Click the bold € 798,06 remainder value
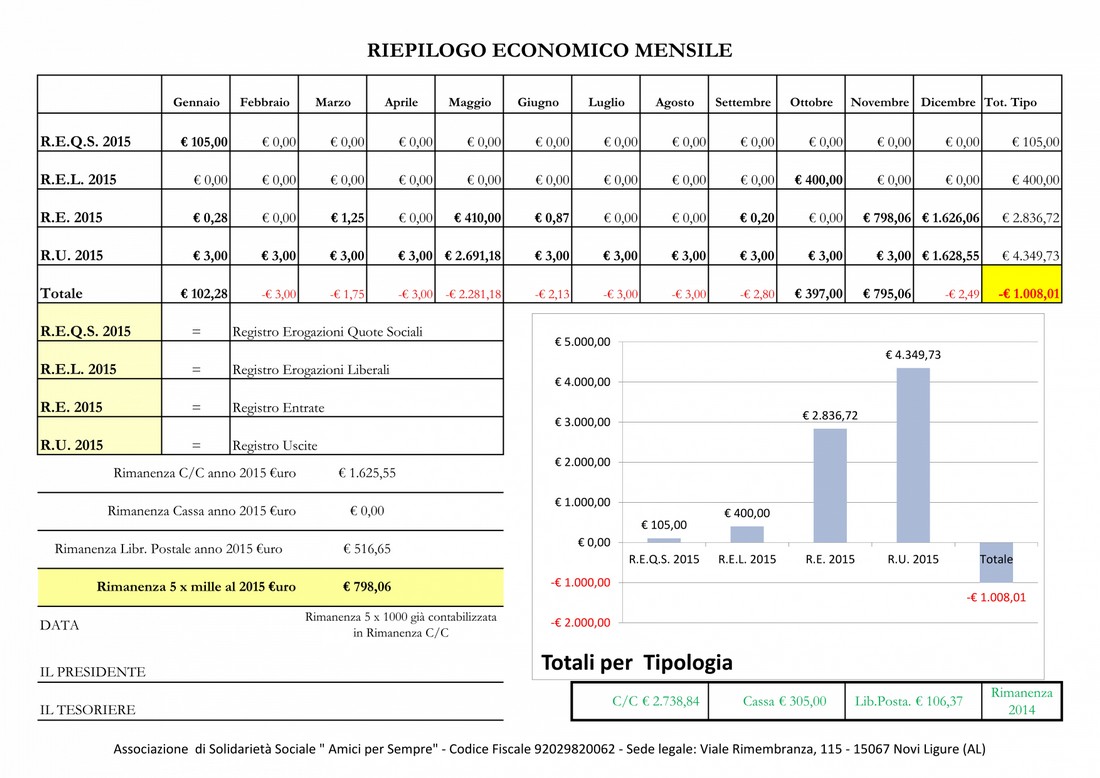Screen dimensions: 1100x778 click(x=367, y=586)
